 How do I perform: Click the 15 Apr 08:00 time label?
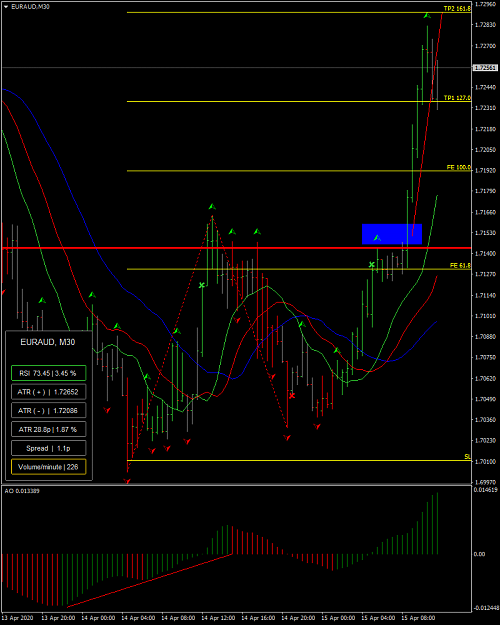point(418,618)
